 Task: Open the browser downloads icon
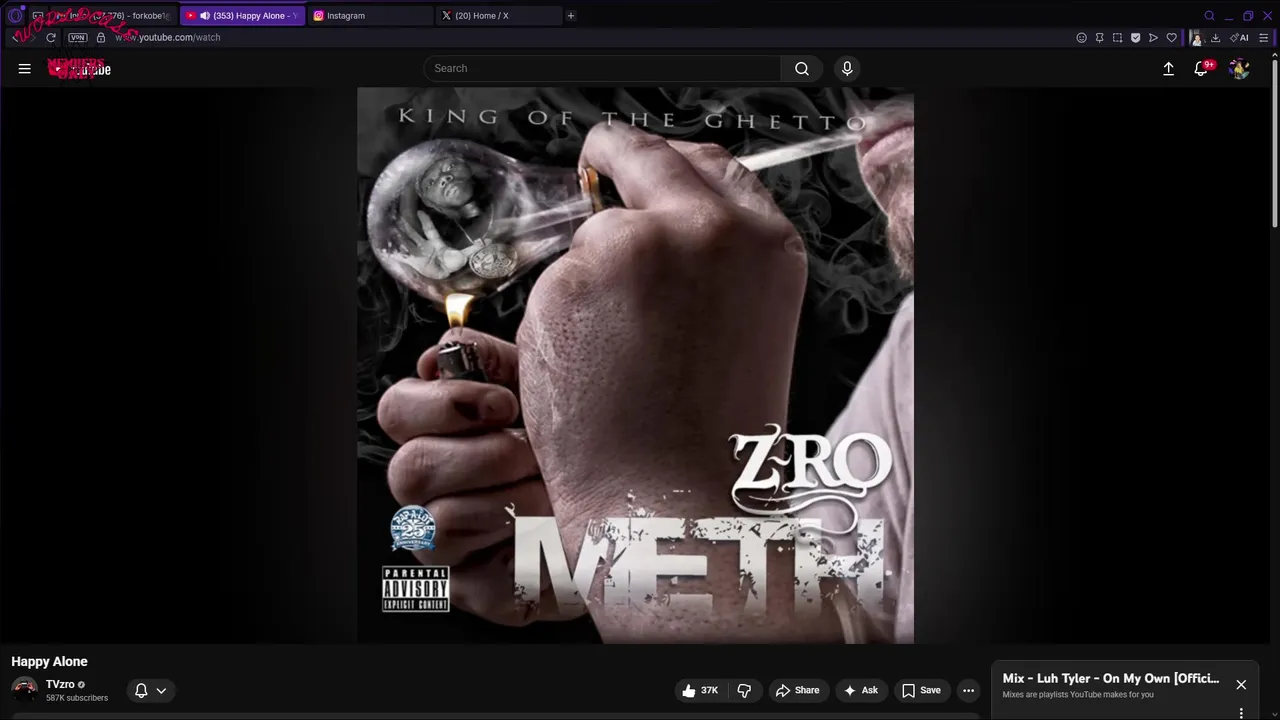[x=1215, y=38]
